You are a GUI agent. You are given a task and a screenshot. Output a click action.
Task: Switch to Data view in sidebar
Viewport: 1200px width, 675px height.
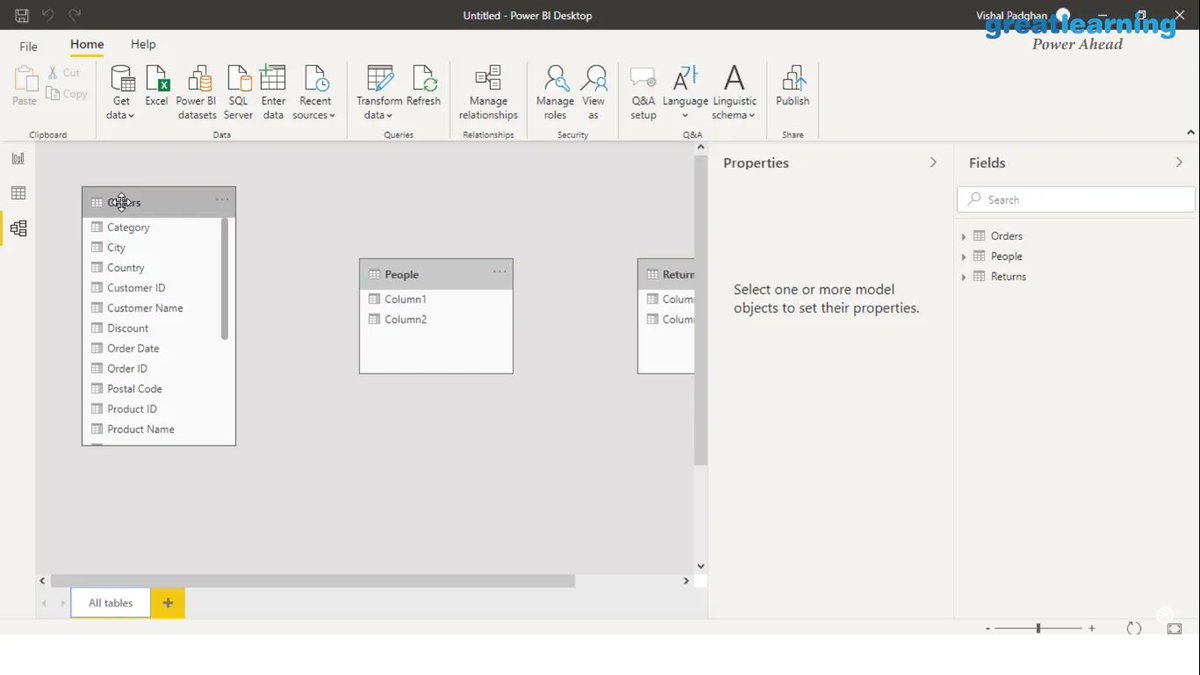coord(18,193)
